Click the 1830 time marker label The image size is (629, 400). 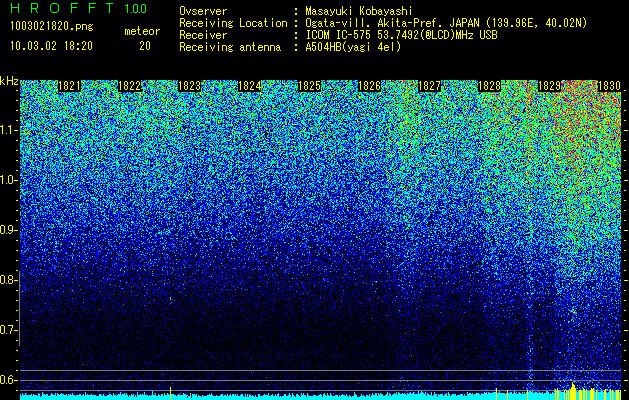click(610, 86)
